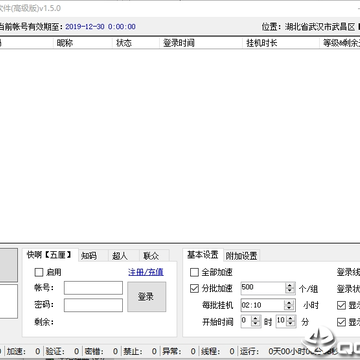Increase the 每批挂机 duration
Screen dimensions: 360x360
289,303
